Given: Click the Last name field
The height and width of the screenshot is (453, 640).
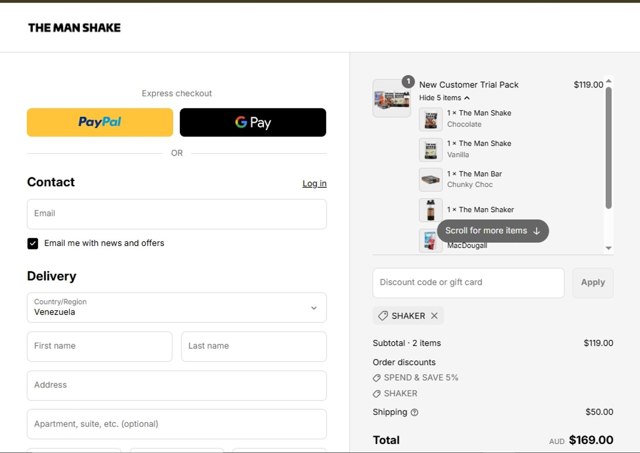Looking at the screenshot, I should (254, 346).
